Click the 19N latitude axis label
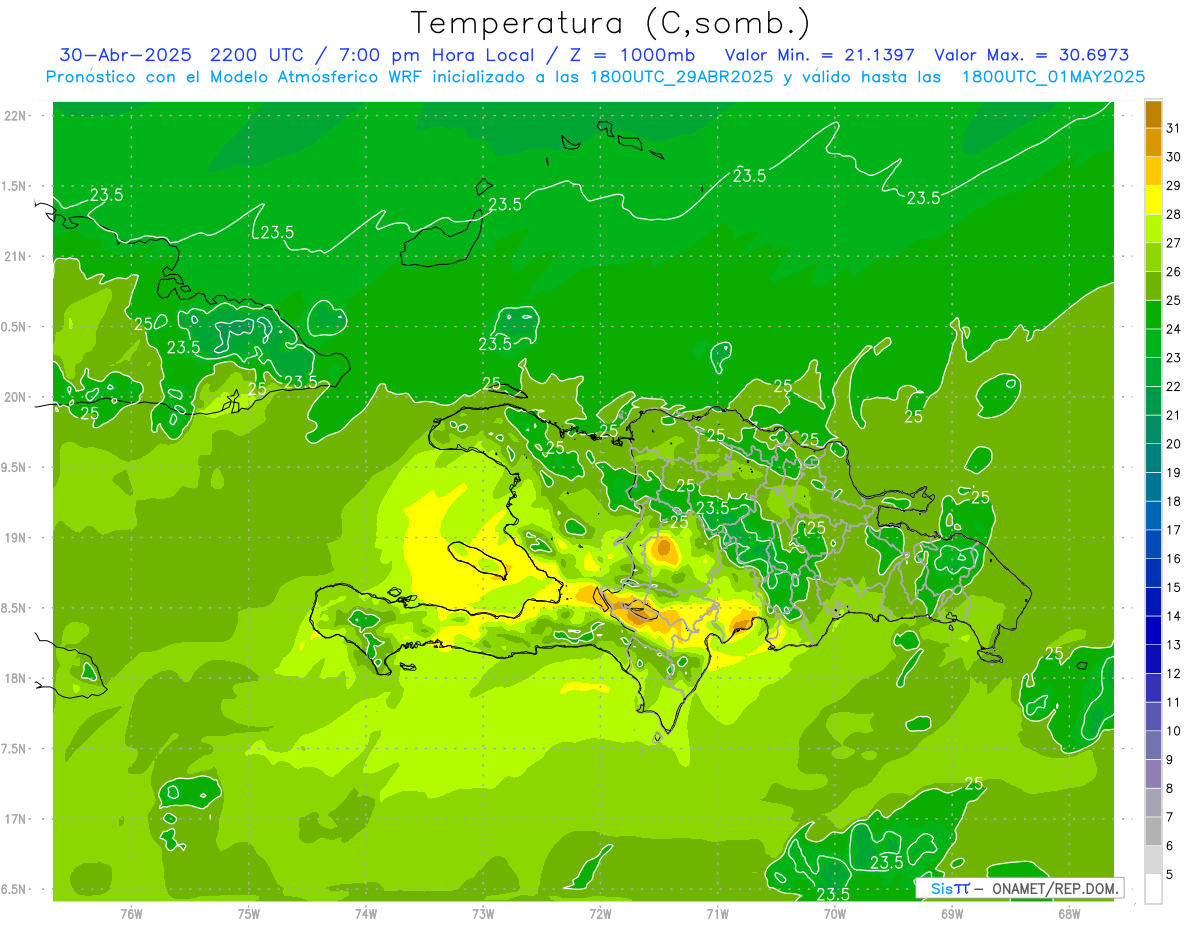1200x927 pixels. [x=14, y=538]
